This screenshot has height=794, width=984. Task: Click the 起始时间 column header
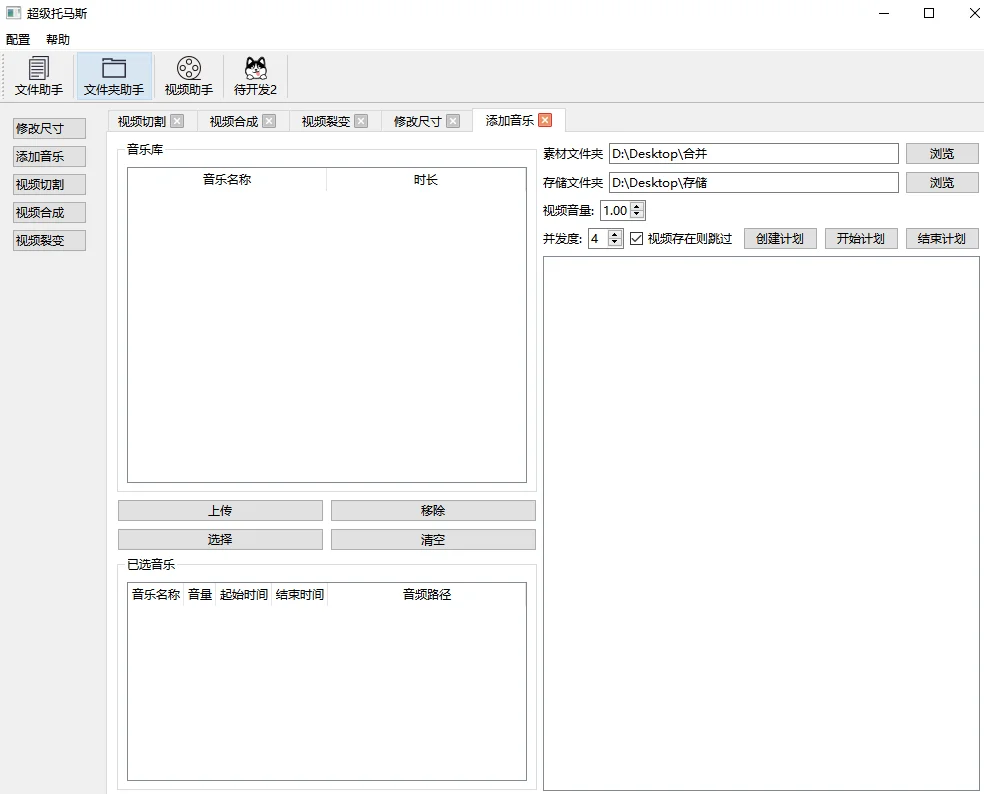point(244,594)
